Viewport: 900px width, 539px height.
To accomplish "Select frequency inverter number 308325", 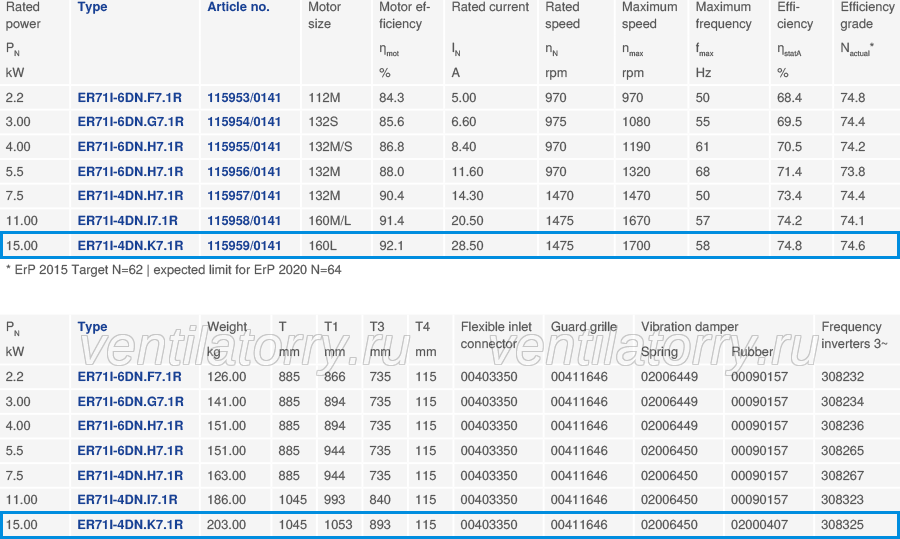I will coord(842,525).
